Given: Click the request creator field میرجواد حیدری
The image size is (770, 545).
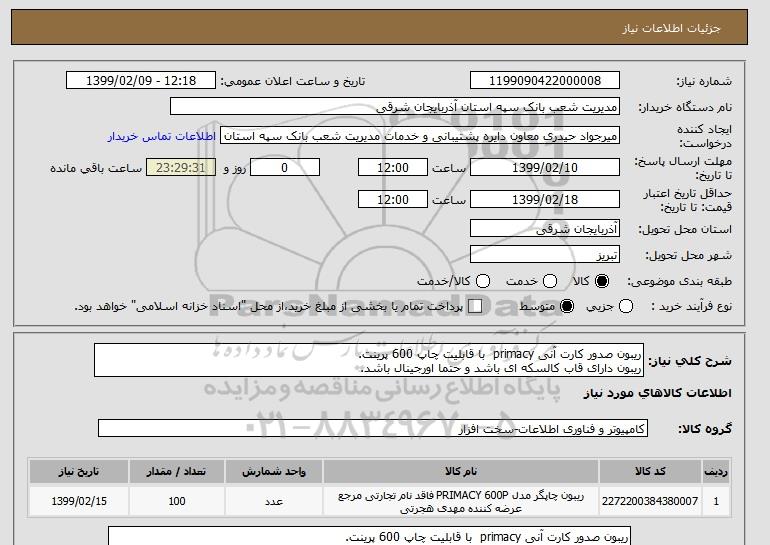Looking at the screenshot, I should coord(420,136).
